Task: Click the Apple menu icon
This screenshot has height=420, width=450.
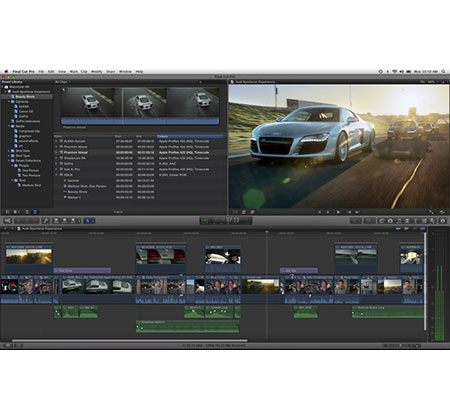Action: 6,71
